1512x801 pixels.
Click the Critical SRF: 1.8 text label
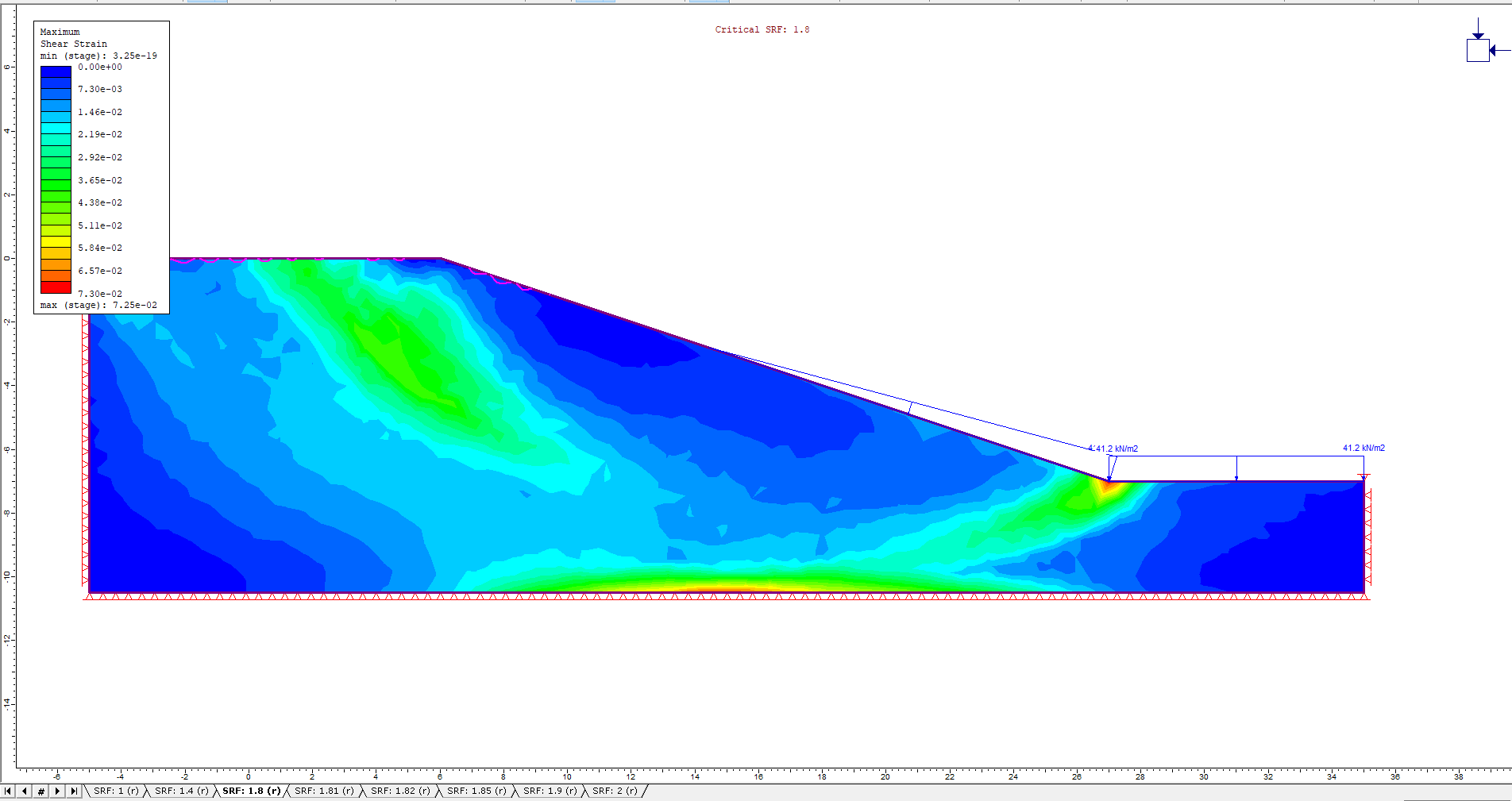click(x=762, y=29)
